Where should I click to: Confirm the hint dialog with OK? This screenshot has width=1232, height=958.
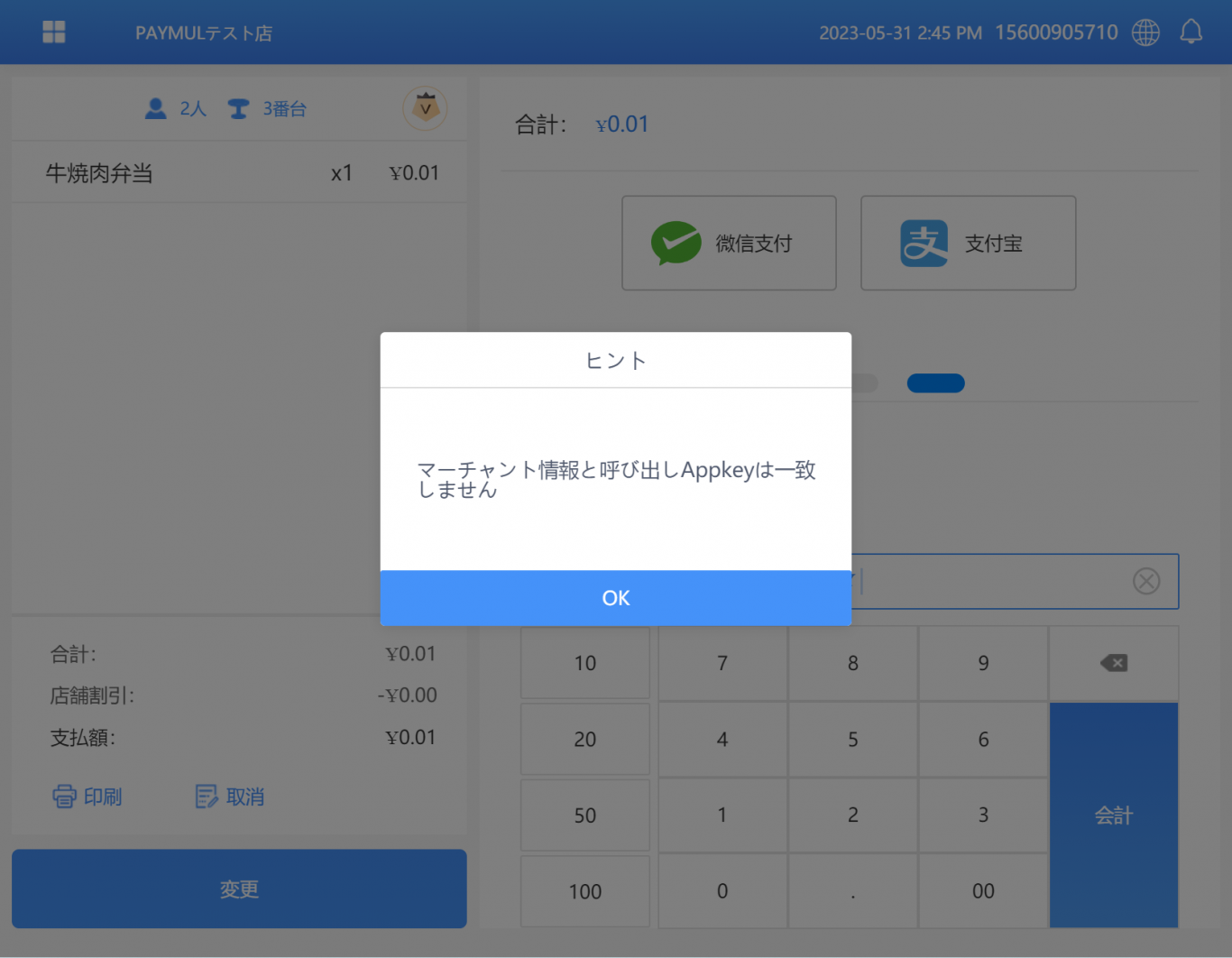[x=616, y=598]
